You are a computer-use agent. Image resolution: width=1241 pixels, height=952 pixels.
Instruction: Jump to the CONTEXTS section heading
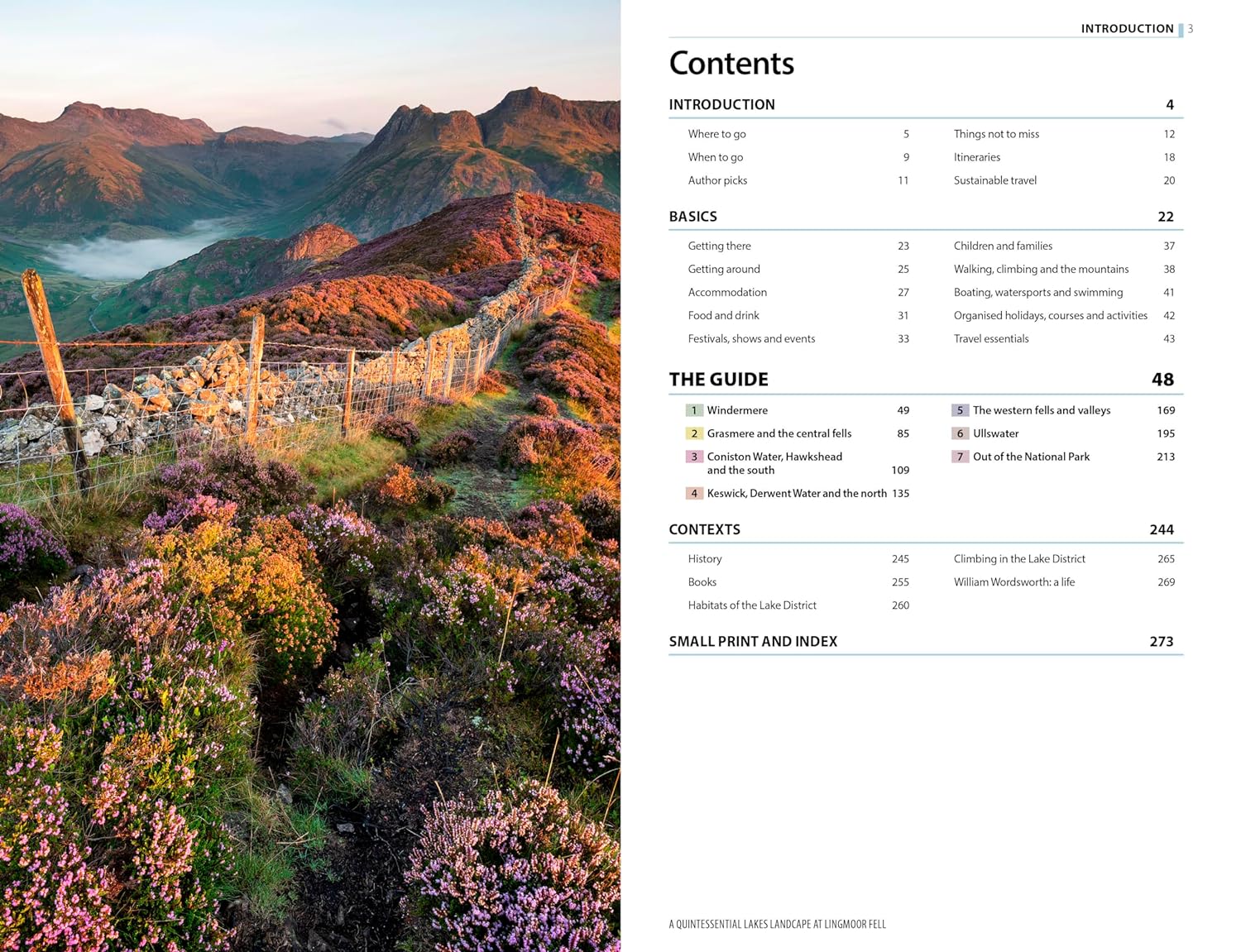pyautogui.click(x=704, y=529)
